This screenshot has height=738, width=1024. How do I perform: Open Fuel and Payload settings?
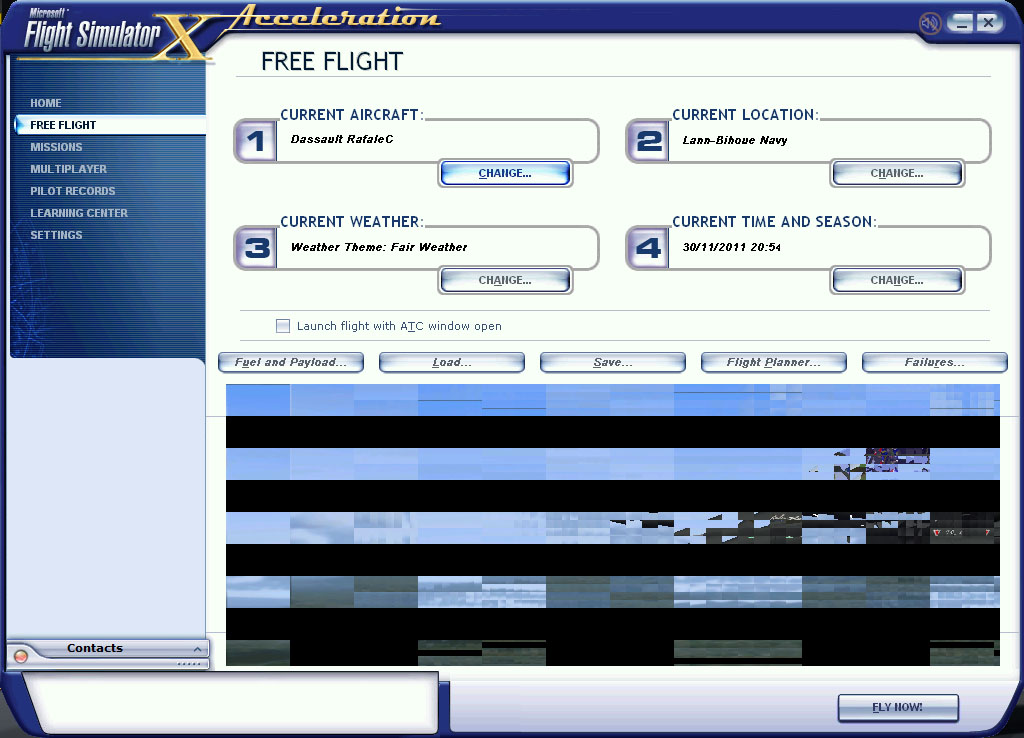tap(291, 362)
